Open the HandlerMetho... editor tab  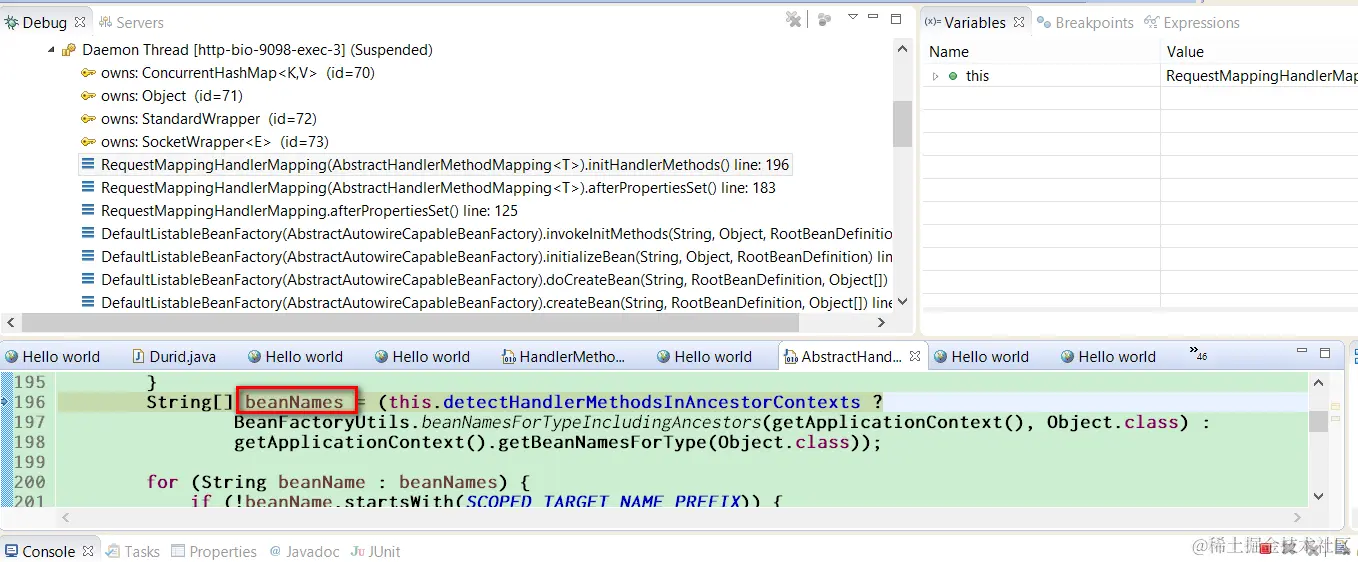(x=563, y=357)
